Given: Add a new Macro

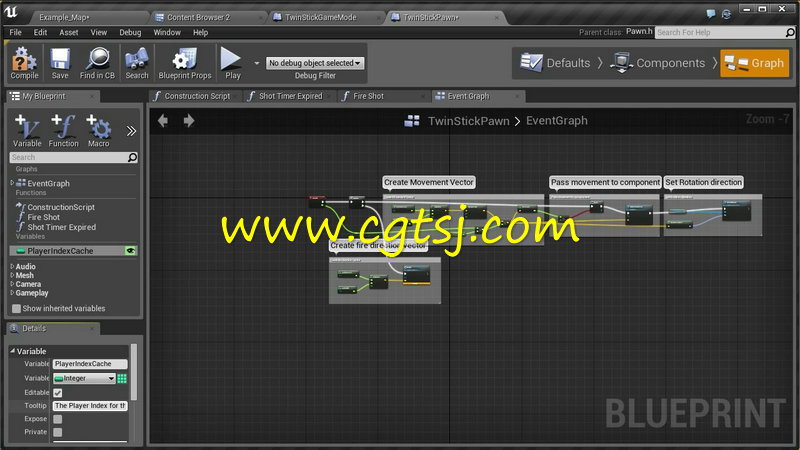Looking at the screenshot, I should click(x=98, y=131).
